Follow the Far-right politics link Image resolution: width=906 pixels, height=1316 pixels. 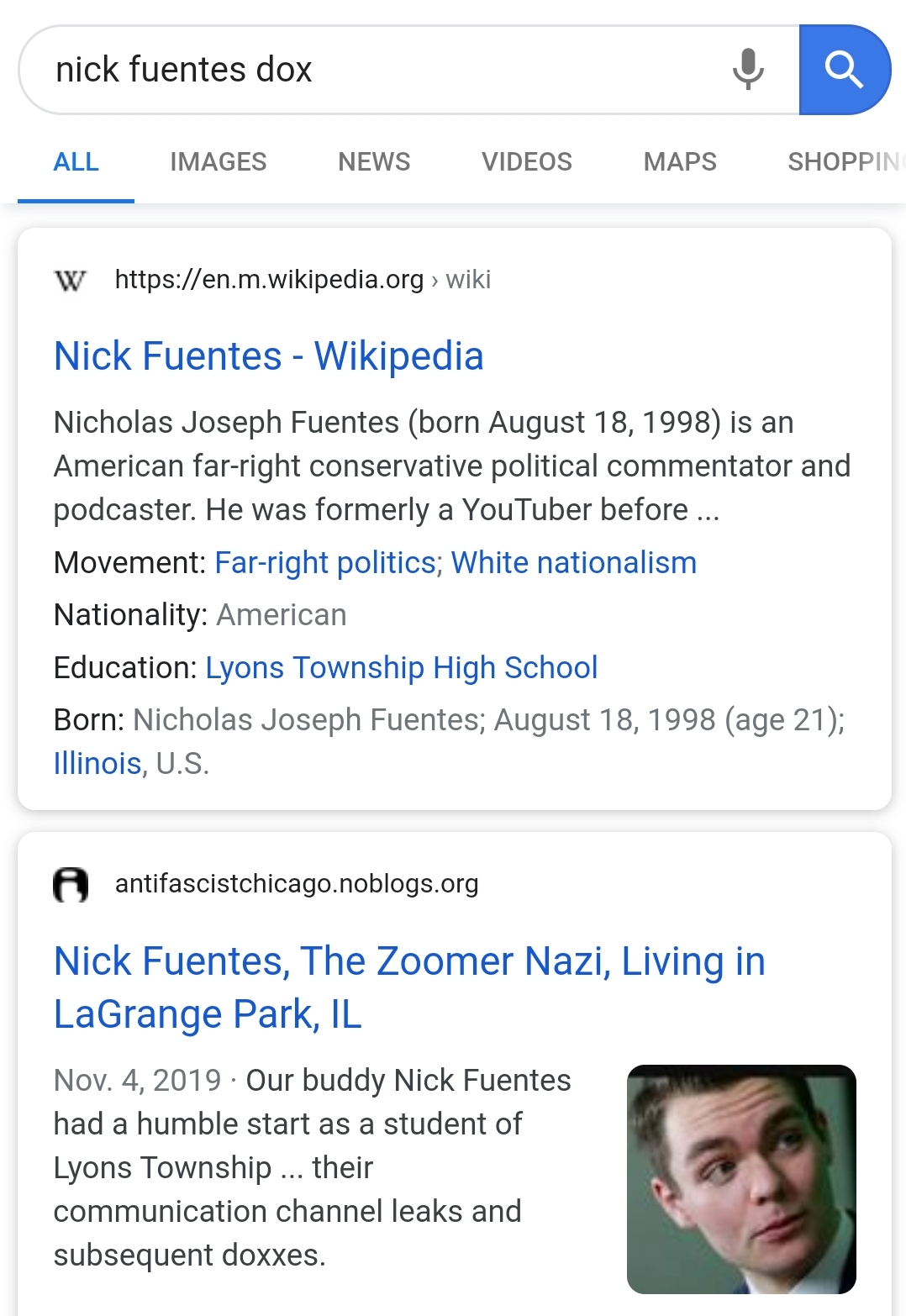[325, 562]
